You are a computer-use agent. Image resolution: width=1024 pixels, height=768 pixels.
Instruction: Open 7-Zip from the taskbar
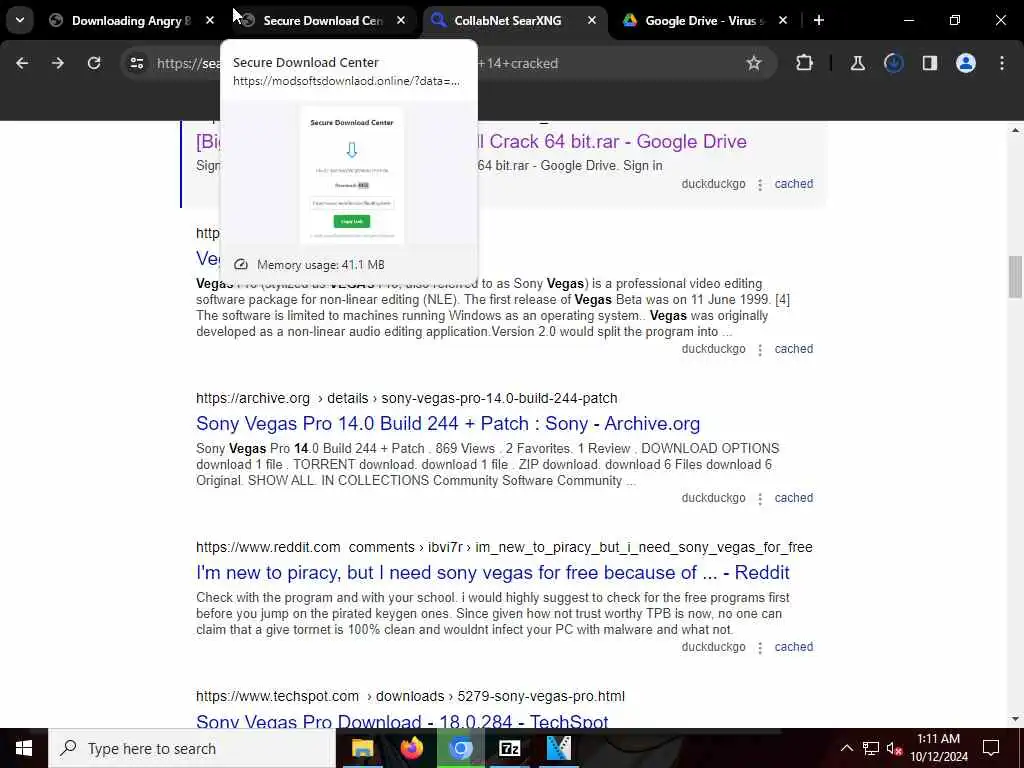coord(509,748)
